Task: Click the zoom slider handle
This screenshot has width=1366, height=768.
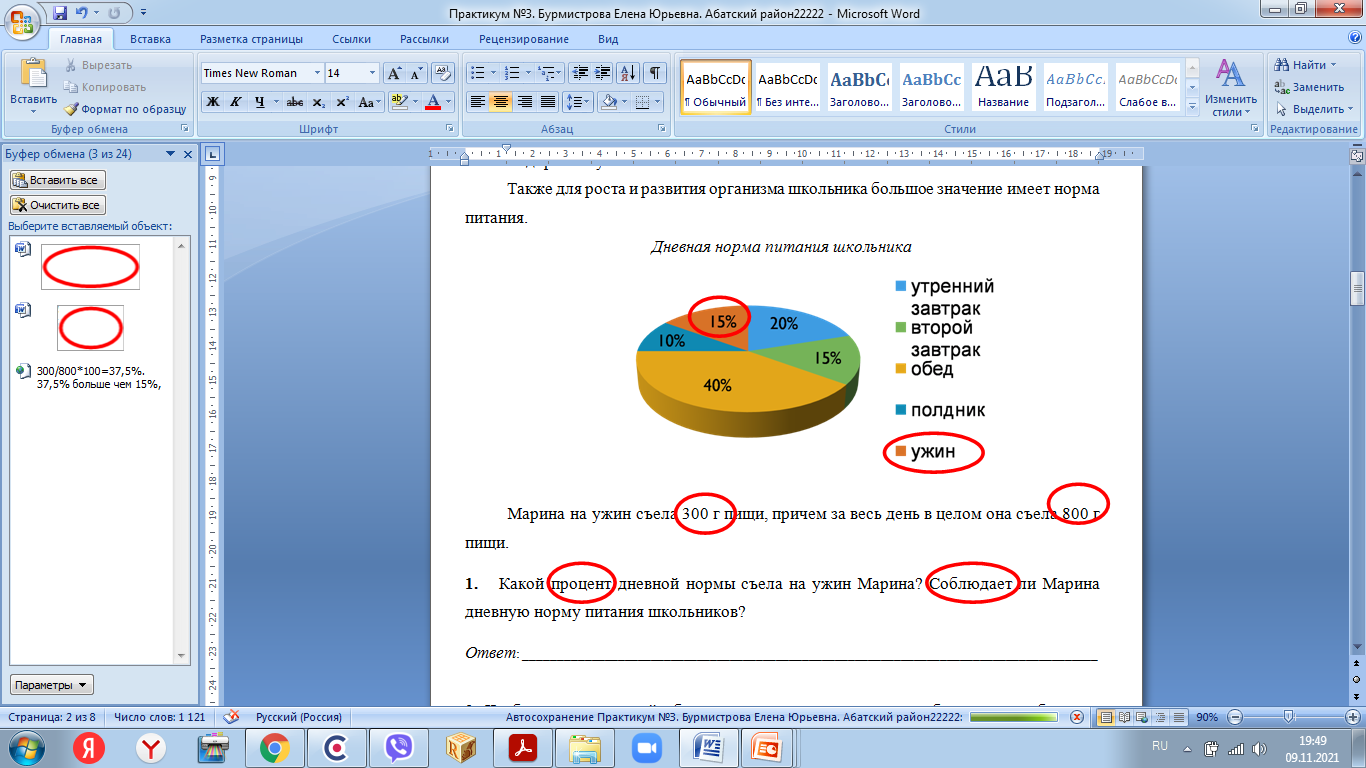Action: (1289, 717)
